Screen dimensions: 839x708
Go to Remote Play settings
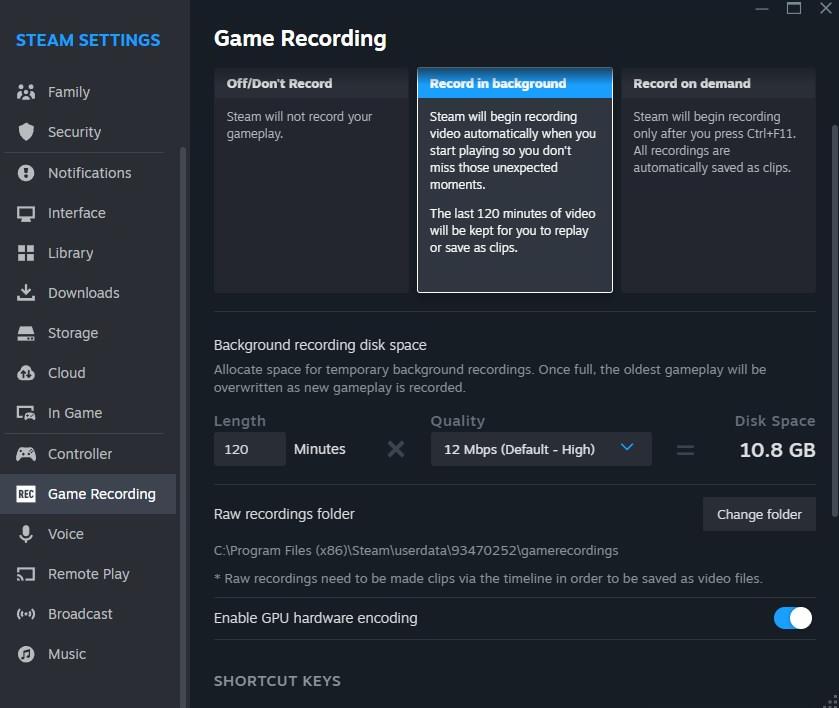[88, 574]
